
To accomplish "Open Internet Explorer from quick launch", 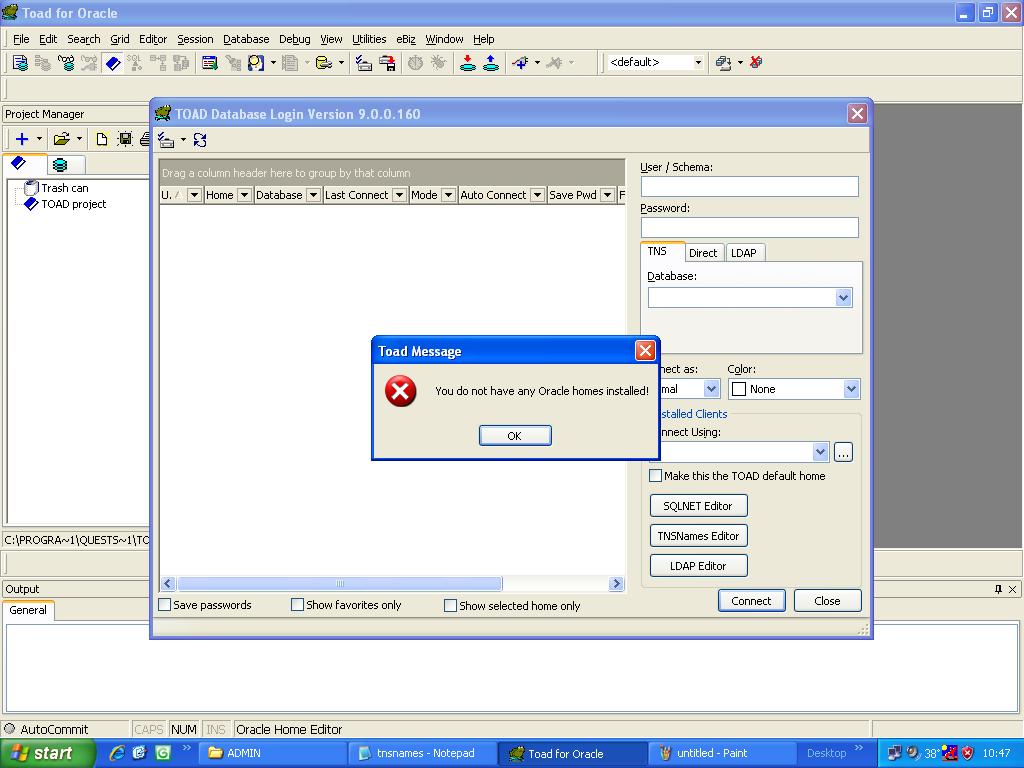I will coord(117,753).
